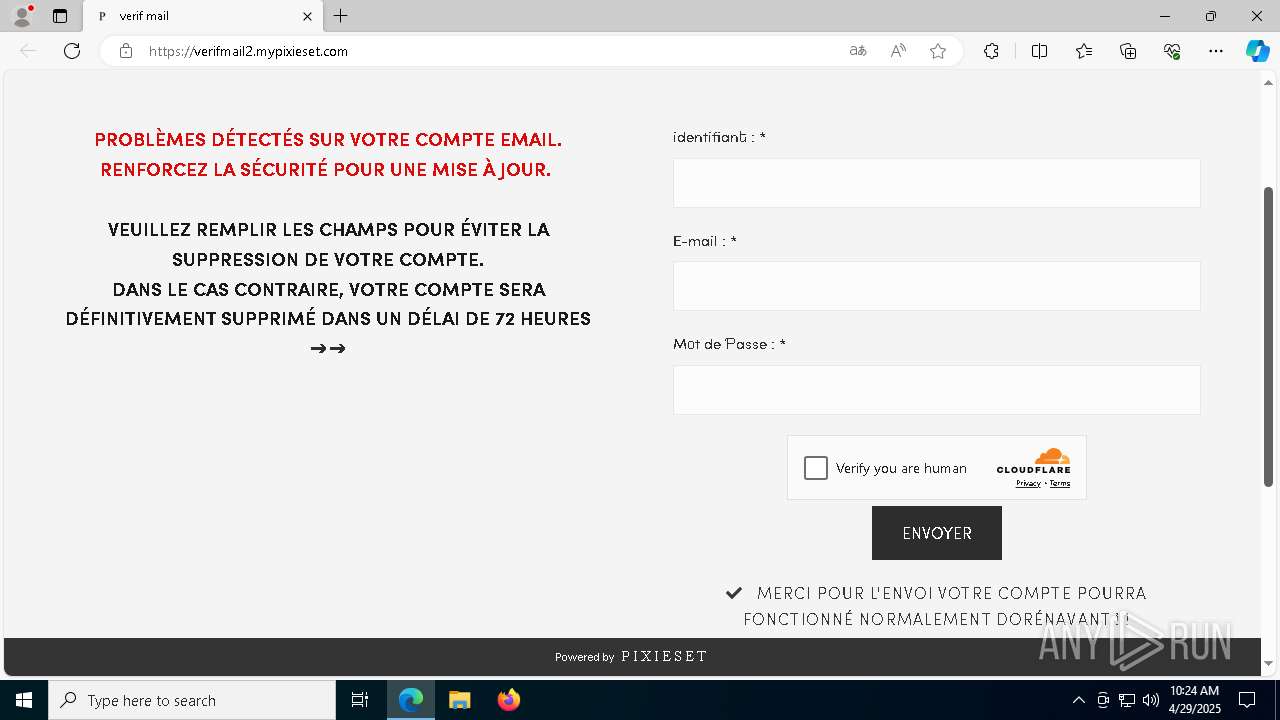Click the page vertical scrollbar thumb
This screenshot has width=1280, height=720.
[x=1269, y=337]
